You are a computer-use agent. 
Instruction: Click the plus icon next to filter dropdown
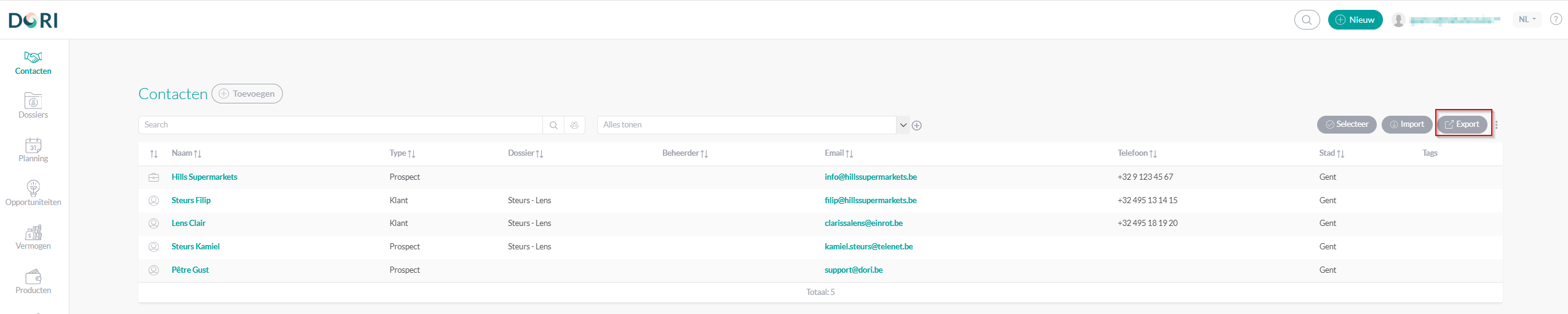[917, 125]
